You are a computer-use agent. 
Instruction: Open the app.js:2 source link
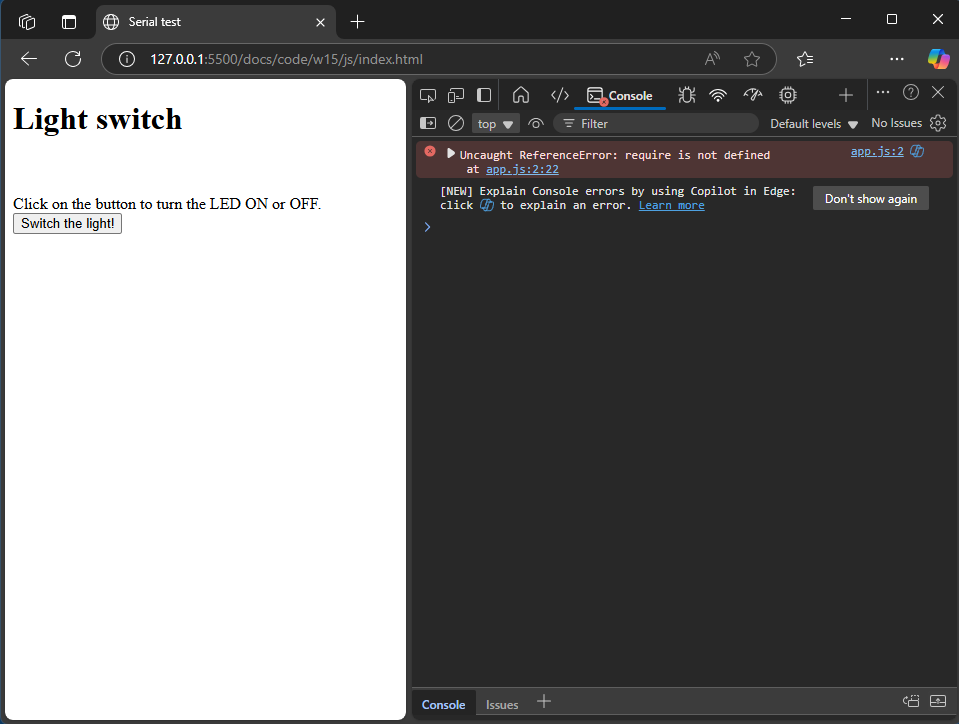pyautogui.click(x=877, y=152)
